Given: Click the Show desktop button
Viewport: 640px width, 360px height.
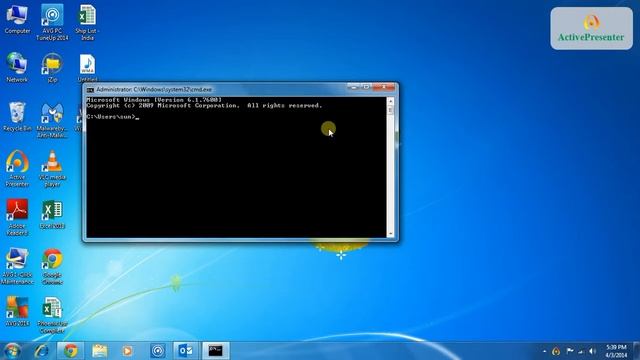Looking at the screenshot, I should click(637, 351).
